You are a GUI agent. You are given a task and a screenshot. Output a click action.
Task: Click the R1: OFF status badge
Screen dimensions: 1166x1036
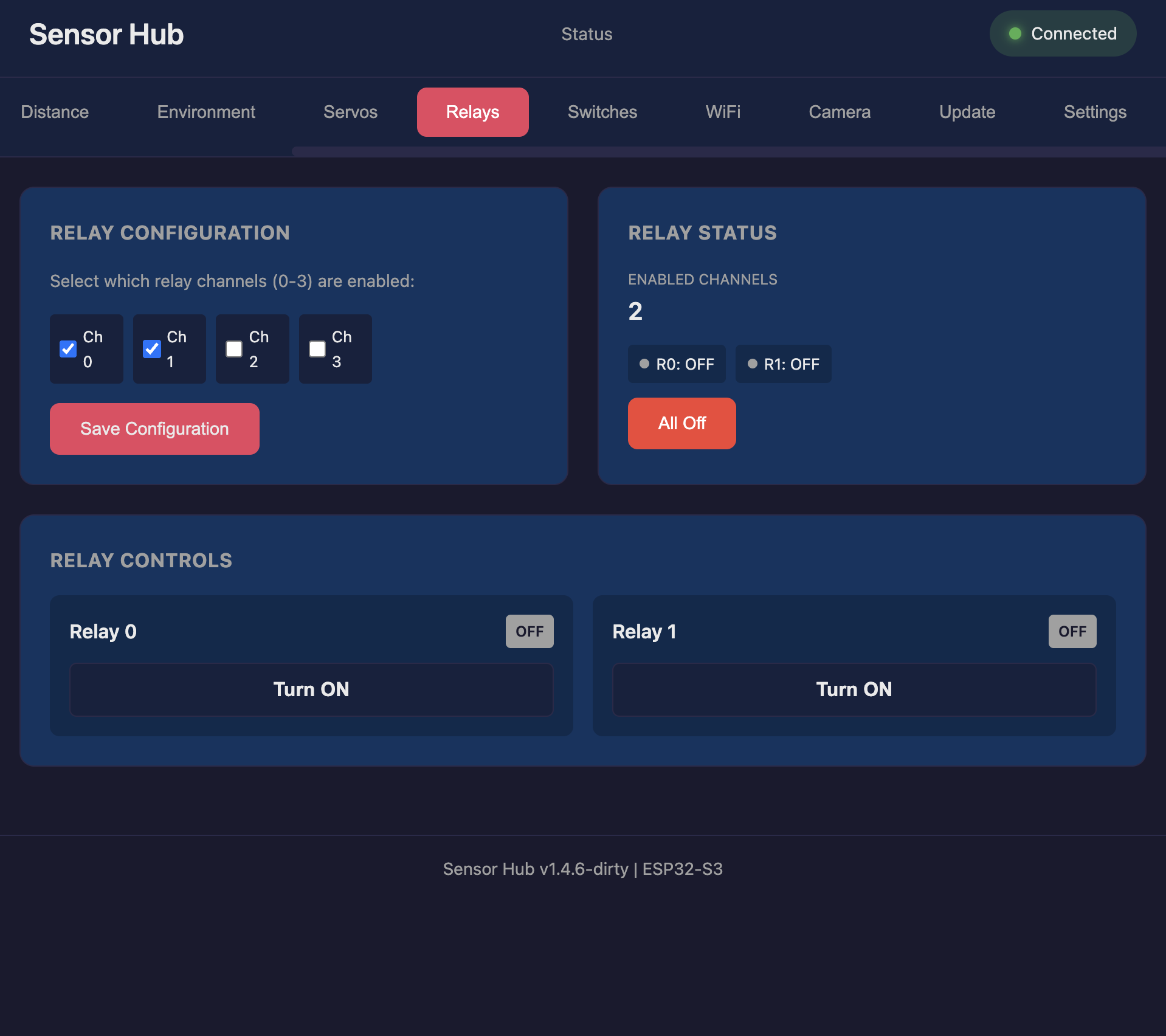(x=783, y=364)
